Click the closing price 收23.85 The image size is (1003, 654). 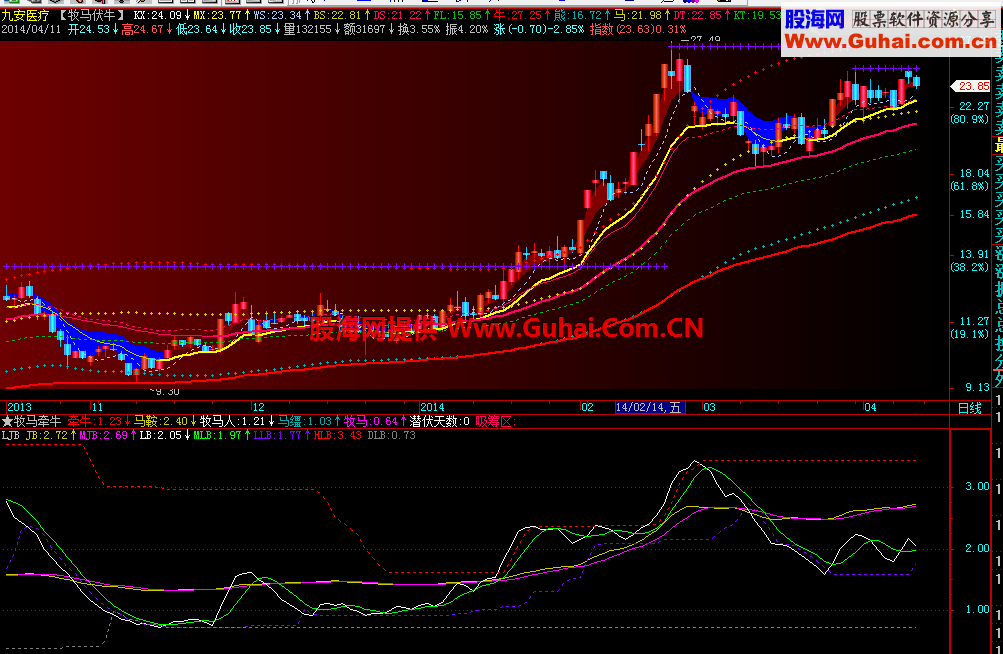coord(251,29)
